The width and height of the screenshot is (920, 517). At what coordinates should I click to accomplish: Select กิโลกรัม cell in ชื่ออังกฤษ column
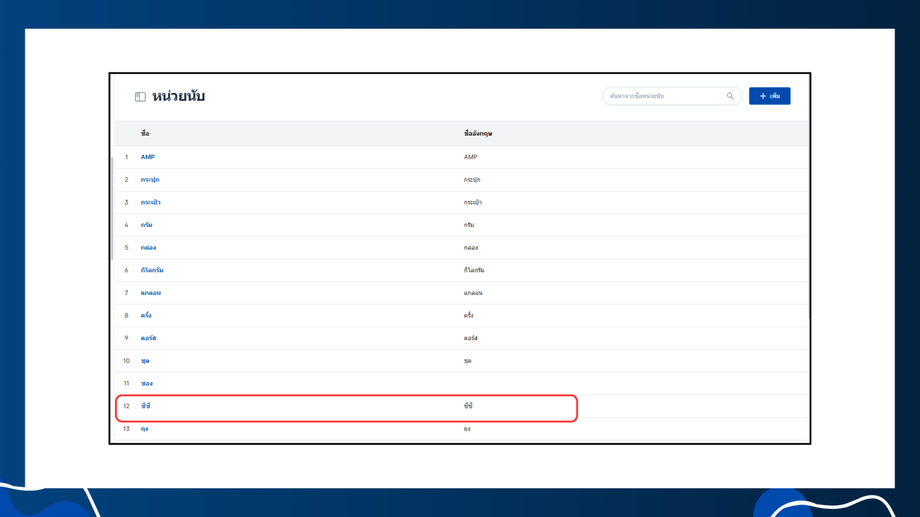[474, 270]
